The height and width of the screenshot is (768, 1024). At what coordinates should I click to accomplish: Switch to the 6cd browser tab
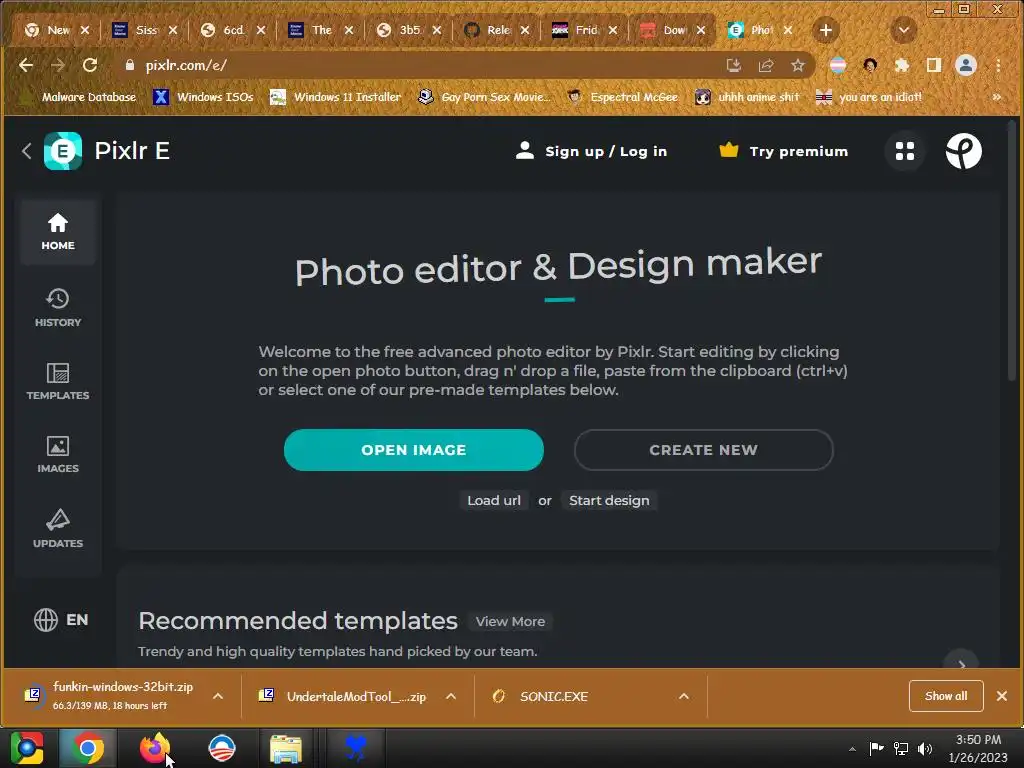click(234, 30)
